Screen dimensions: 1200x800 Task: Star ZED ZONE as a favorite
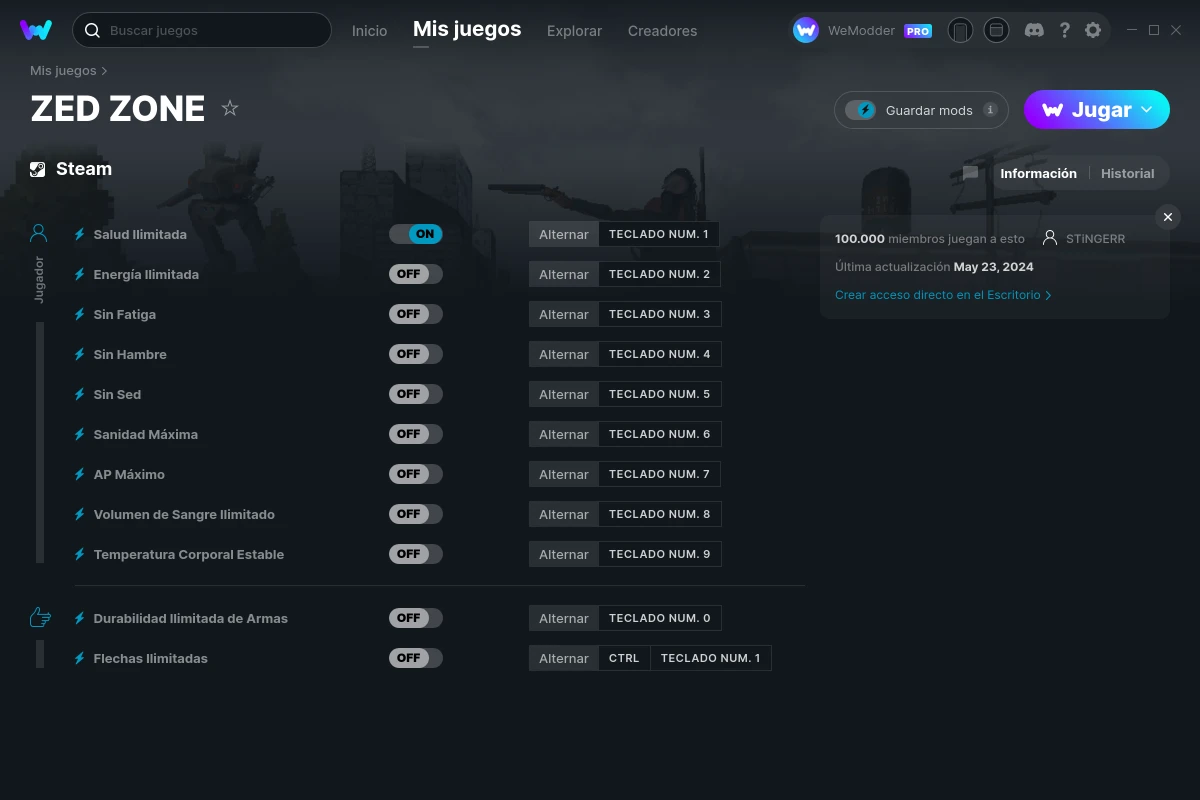click(x=230, y=108)
